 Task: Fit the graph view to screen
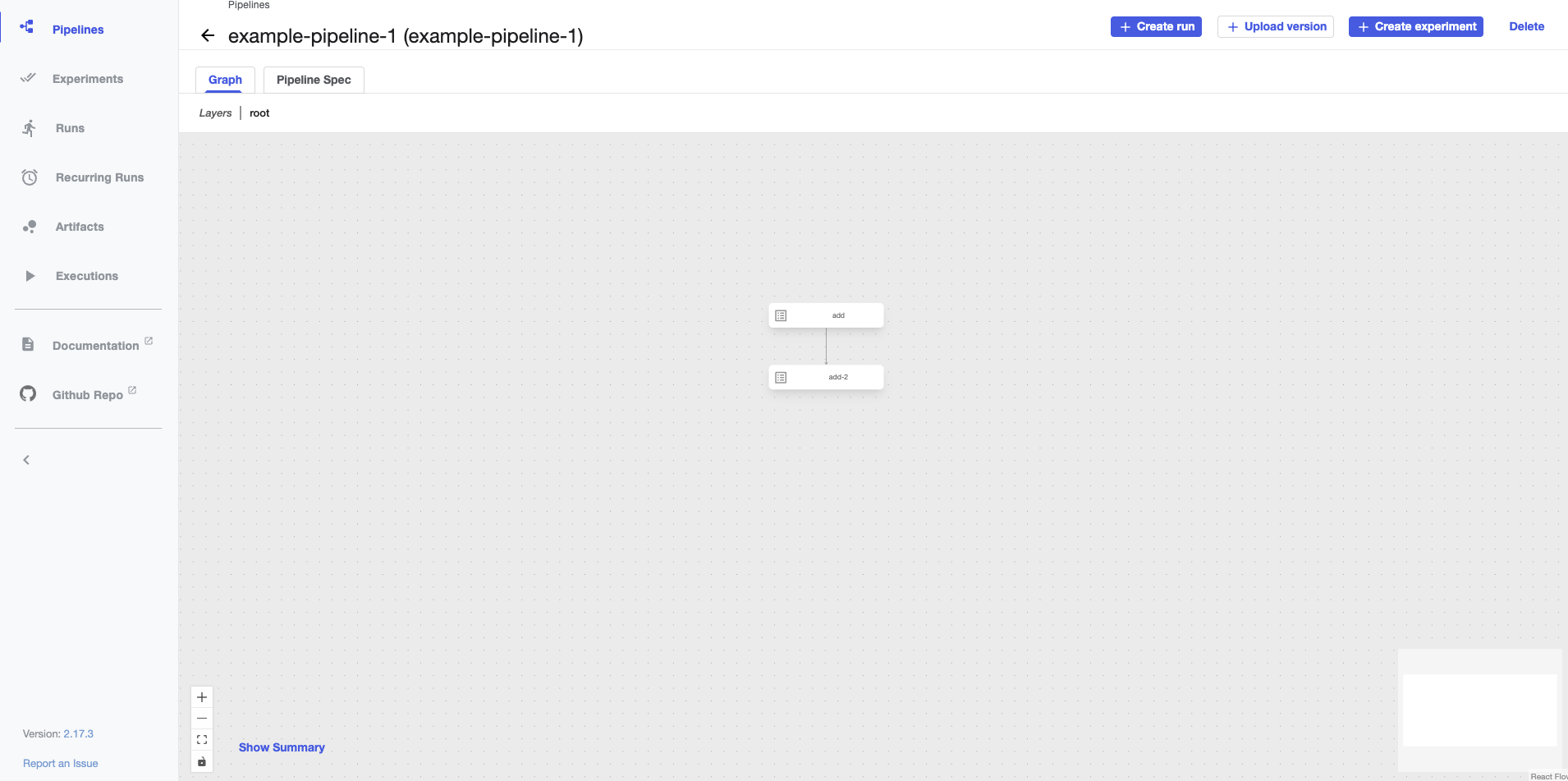pyautogui.click(x=202, y=740)
